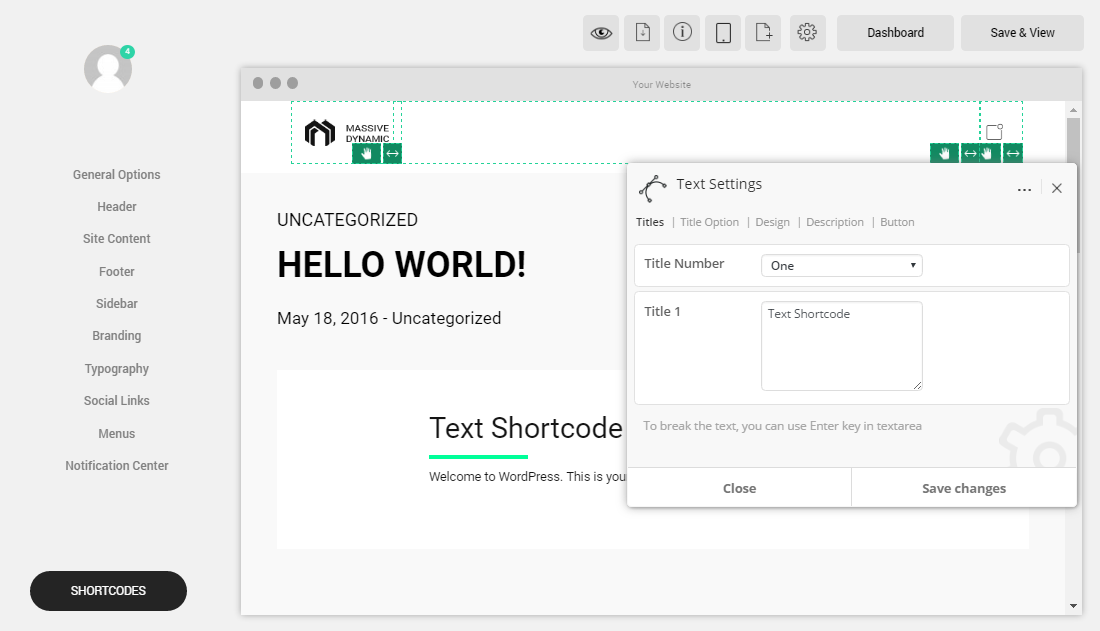
Task: Click inside the Title 1 text area
Action: (x=841, y=345)
